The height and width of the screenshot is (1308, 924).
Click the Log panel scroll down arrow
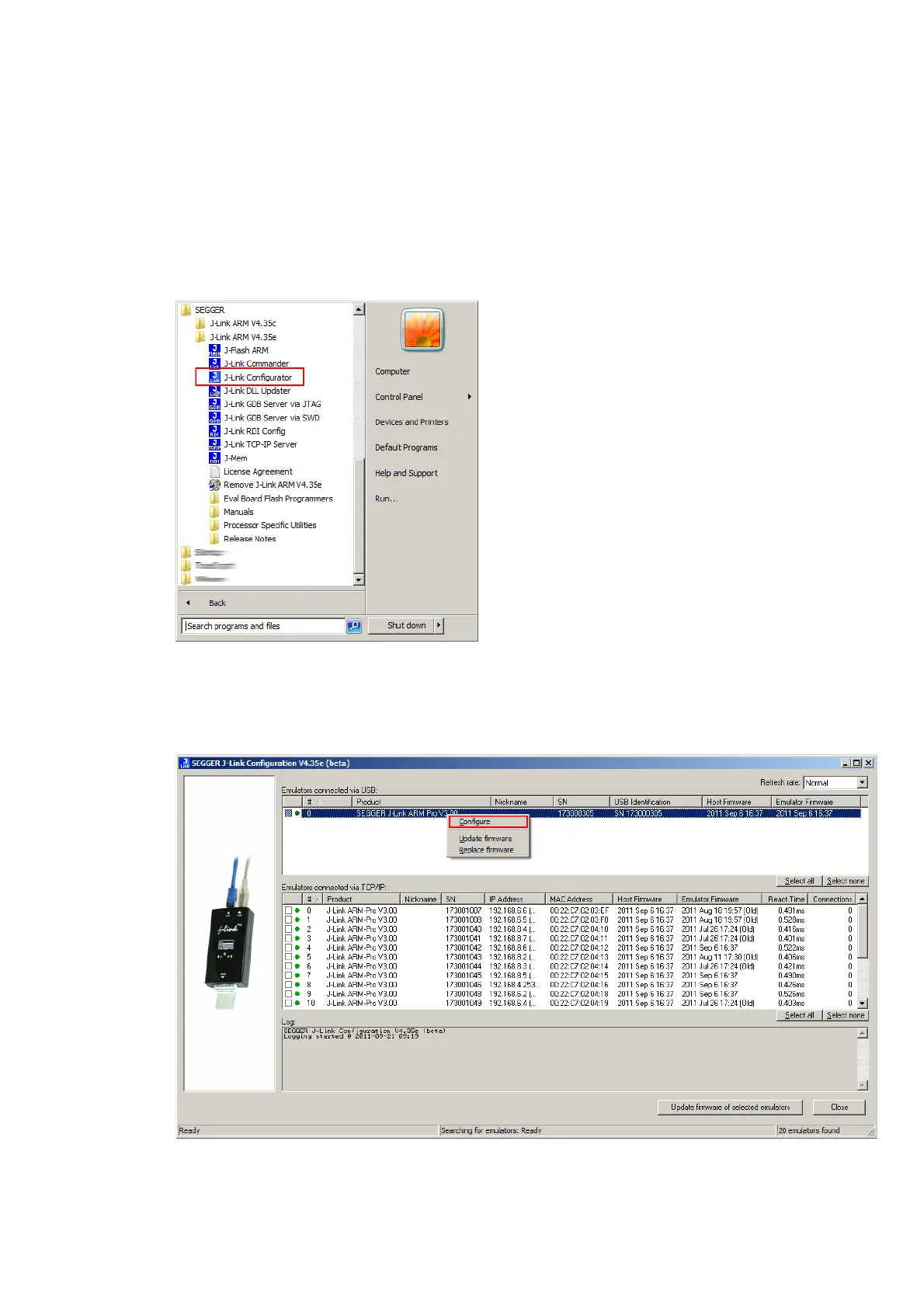[862, 1085]
